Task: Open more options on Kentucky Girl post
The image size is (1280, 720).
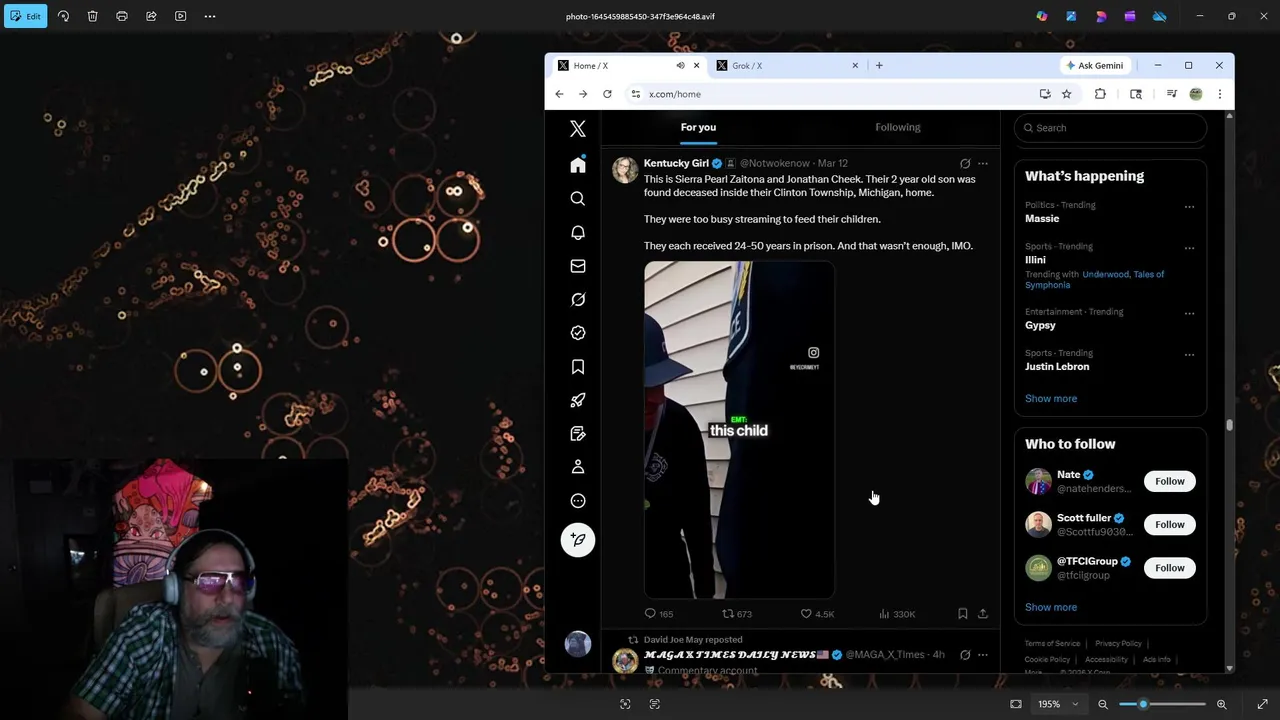Action: pos(983,164)
